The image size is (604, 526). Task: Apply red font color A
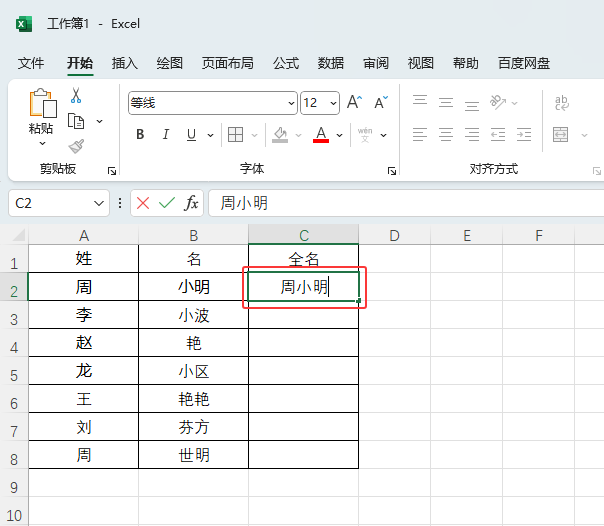pyautogui.click(x=321, y=135)
